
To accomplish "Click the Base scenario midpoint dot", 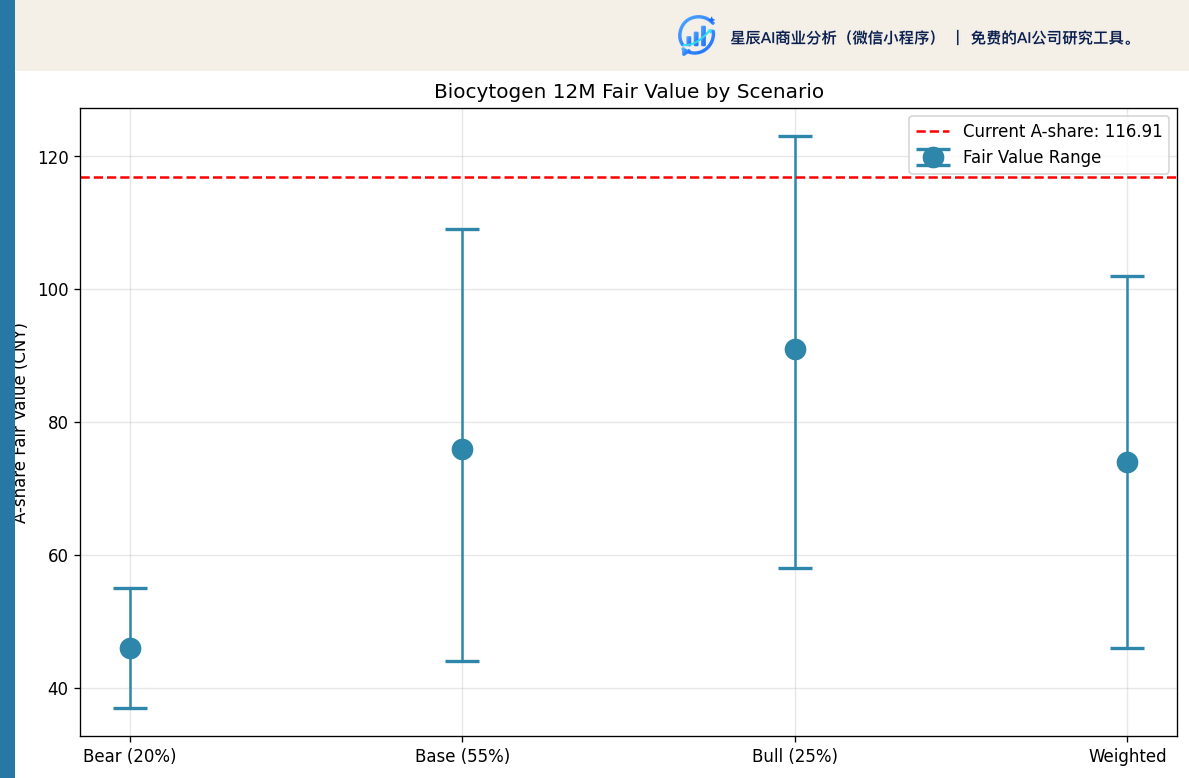I will coord(463,450).
